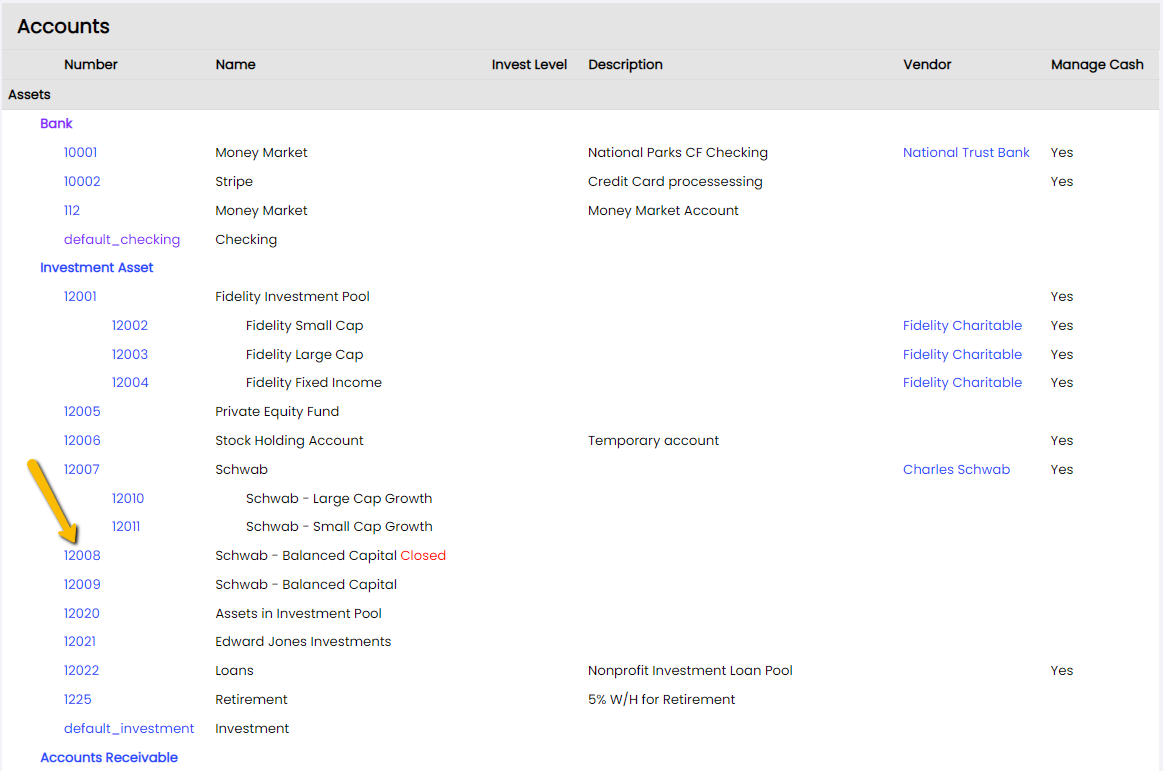Select account 12001 Fidelity Investment Pool
Image resolution: width=1163 pixels, height=771 pixels.
coord(80,296)
